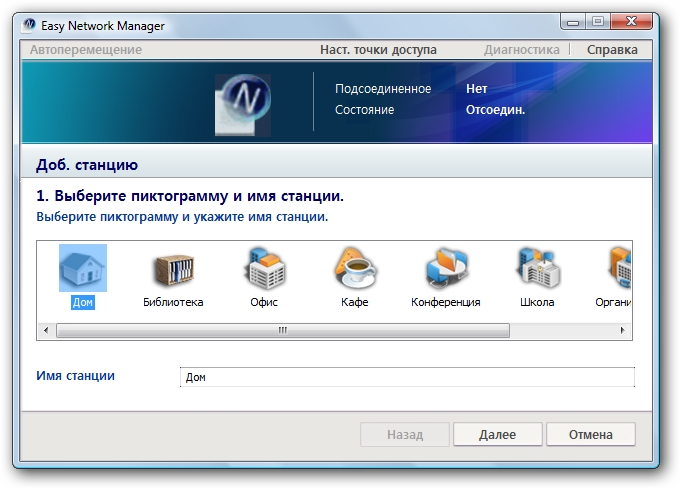Screen dimensions: 680x489
Task: Select the Дом house icon
Action: (x=83, y=267)
